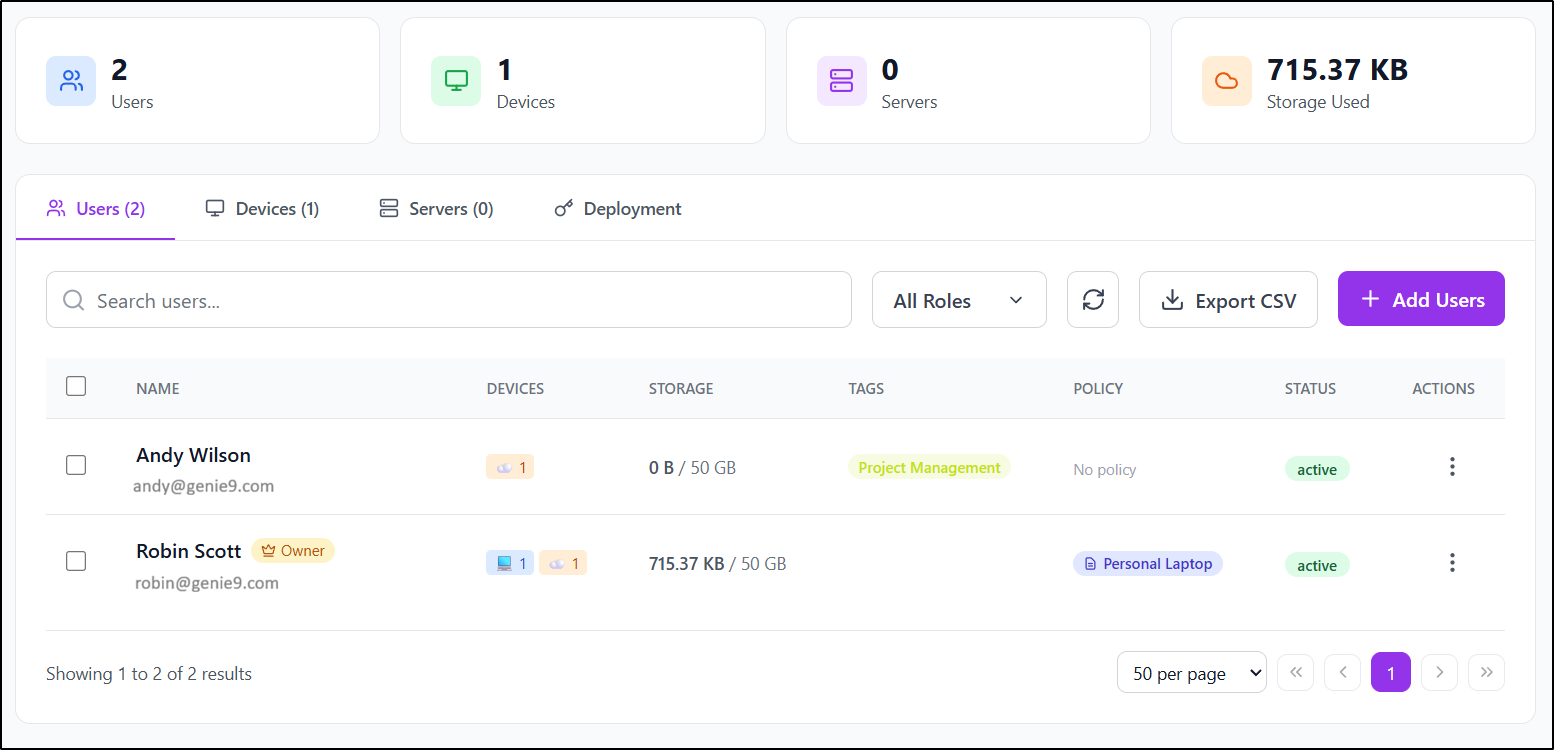Open the All Roles dropdown
The height and width of the screenshot is (750, 1554).
tap(958, 299)
